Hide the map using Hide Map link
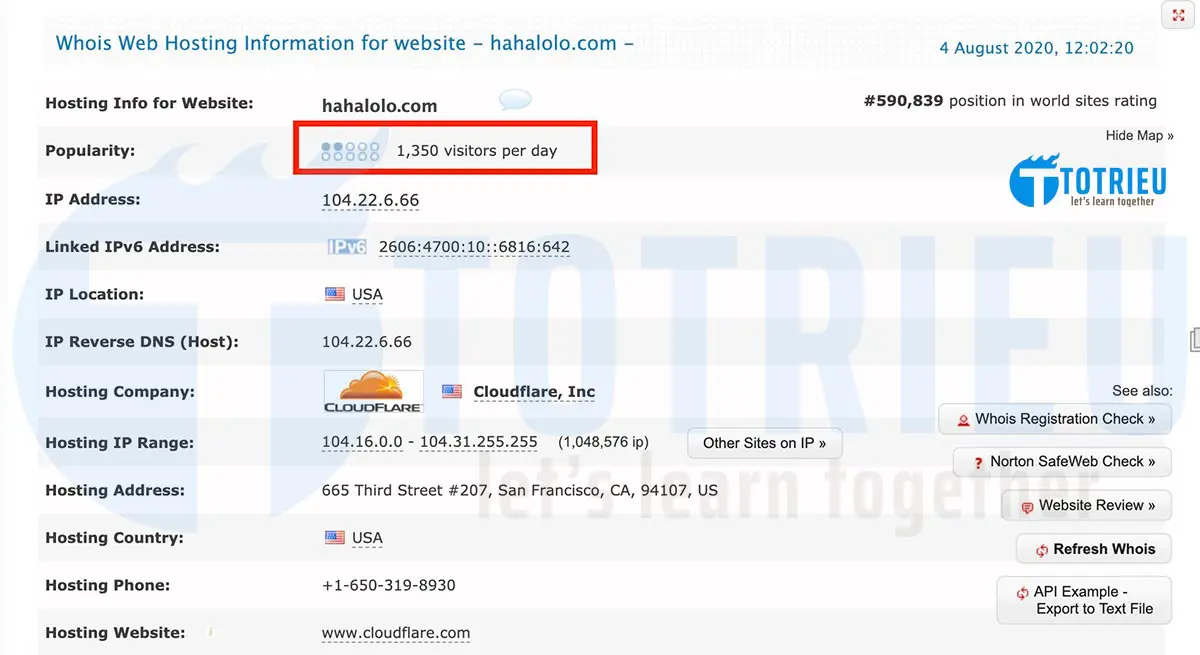This screenshot has width=1200, height=655. [1139, 134]
